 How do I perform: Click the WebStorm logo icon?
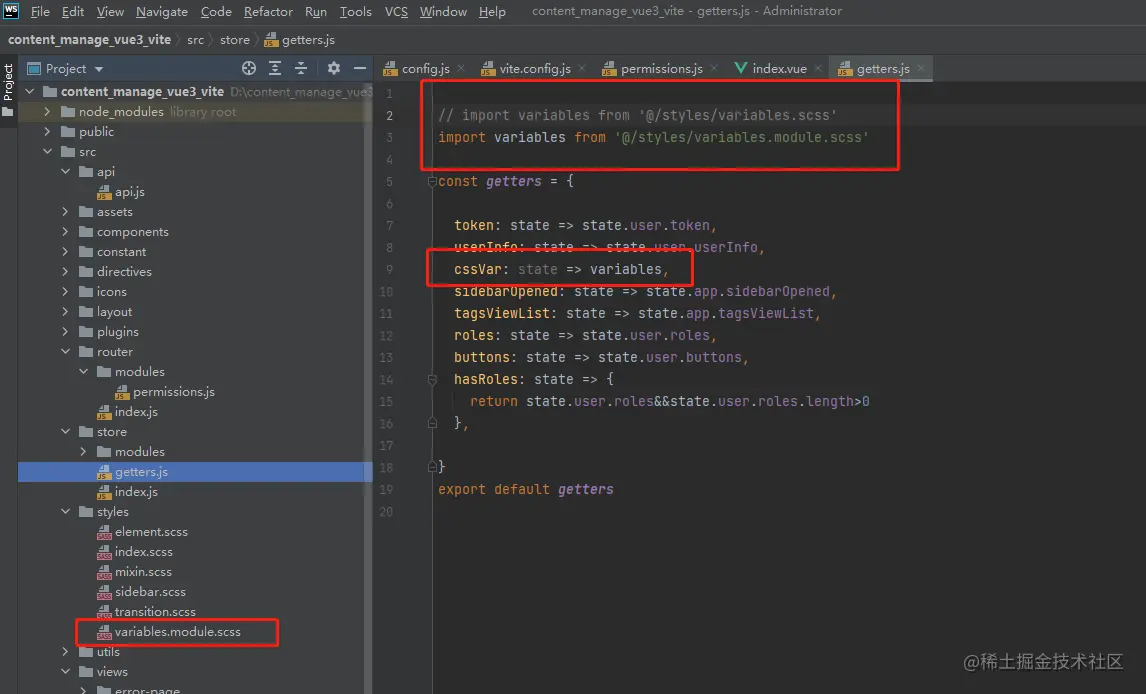[11, 11]
